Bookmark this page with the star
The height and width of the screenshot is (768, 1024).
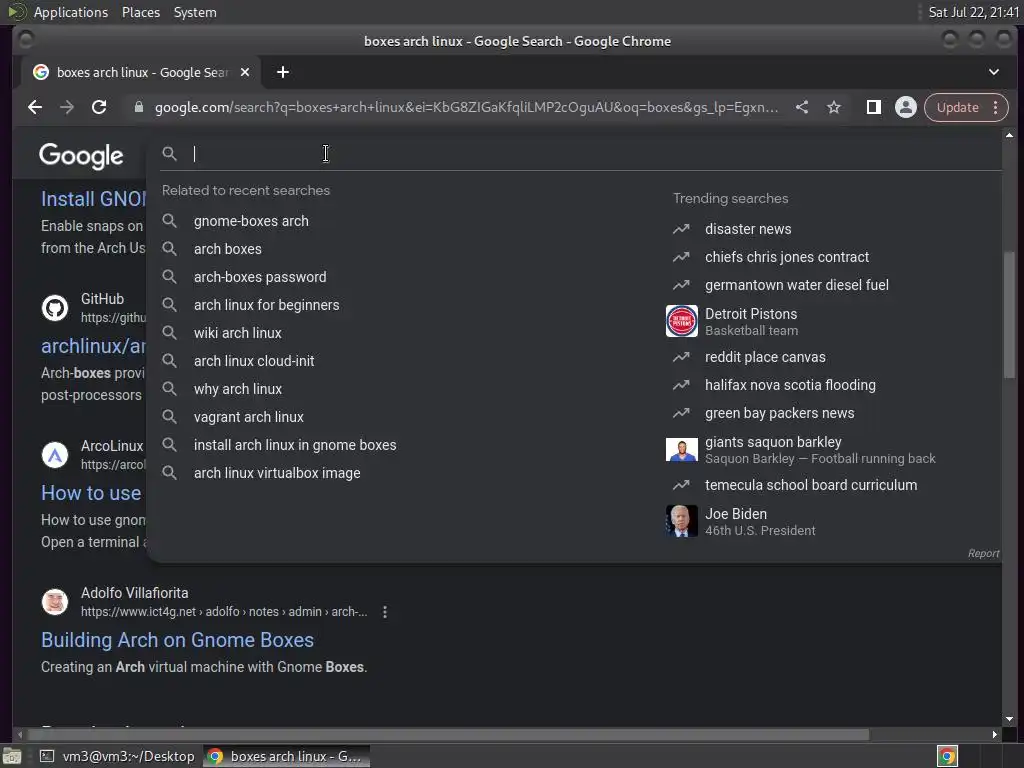[x=834, y=107]
